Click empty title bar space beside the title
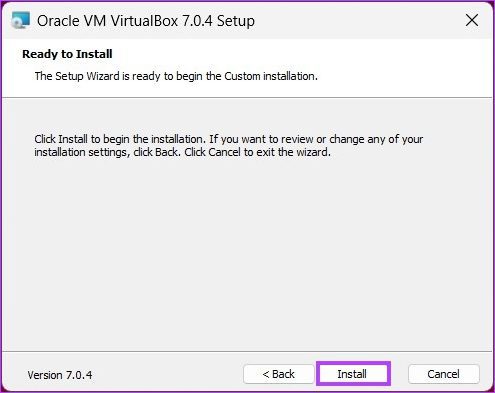The width and height of the screenshot is (495, 393). click(358, 21)
